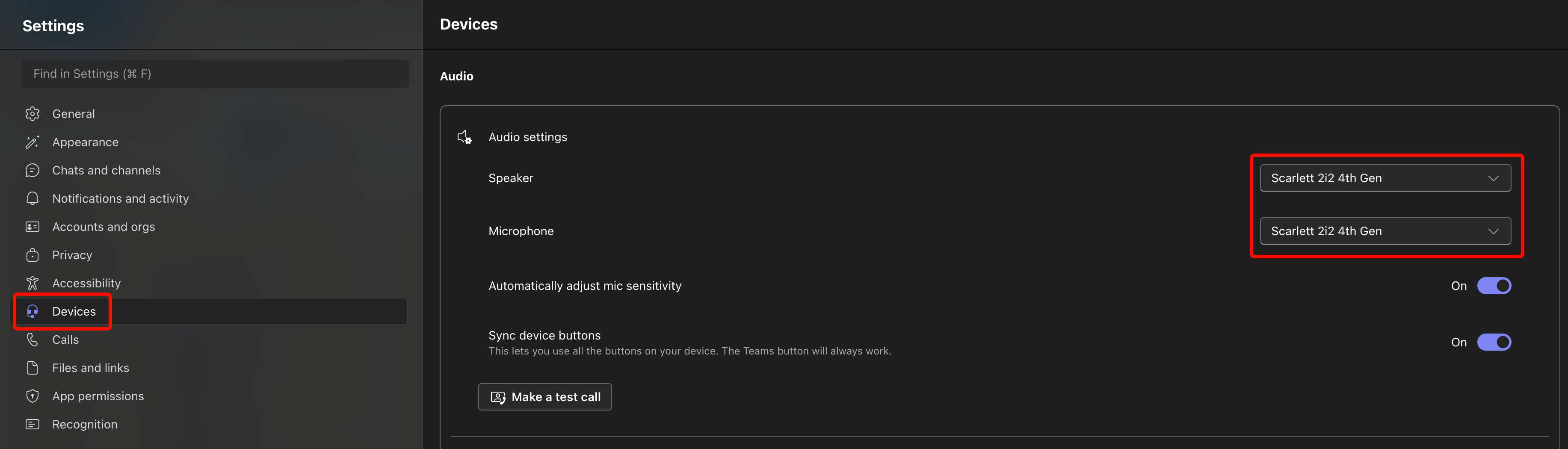This screenshot has width=1568, height=449.
Task: Click the Devices page title
Action: [469, 24]
